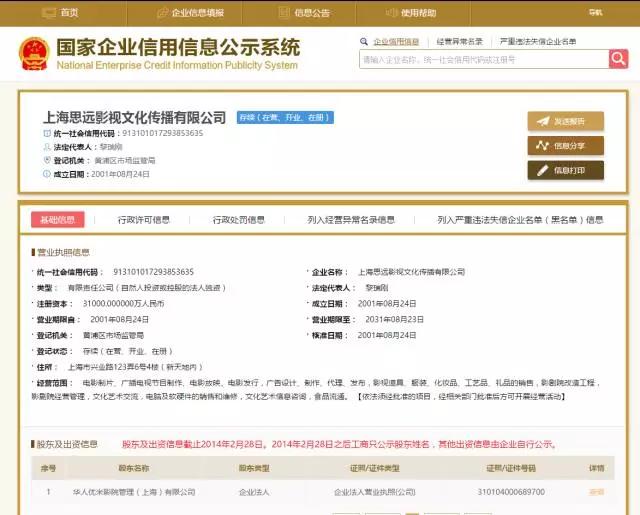Click 黄浦区市场监管局 in the header card
This screenshot has width=640, height=515.
124,160
